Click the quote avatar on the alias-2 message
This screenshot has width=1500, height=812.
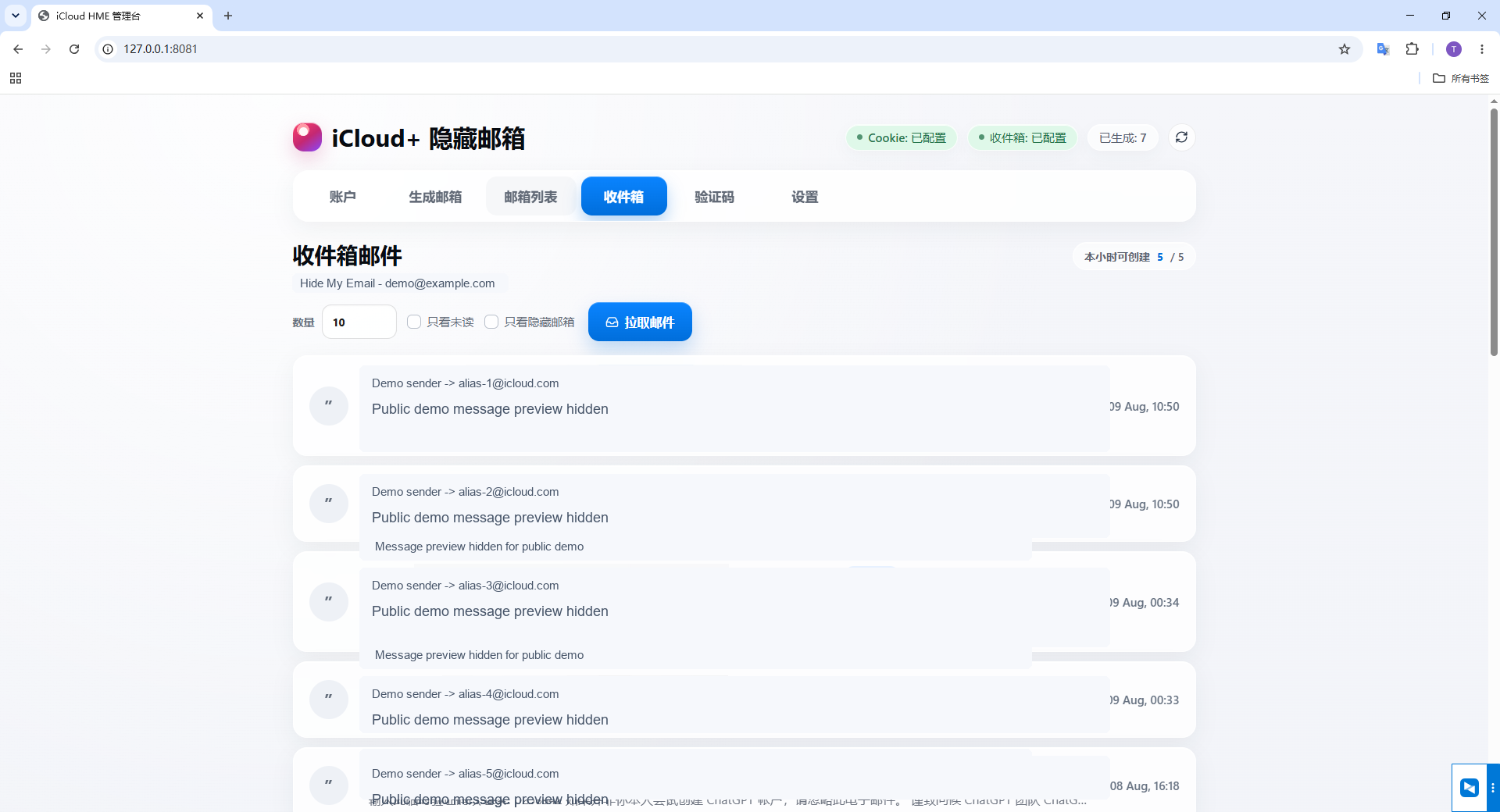[x=328, y=504]
